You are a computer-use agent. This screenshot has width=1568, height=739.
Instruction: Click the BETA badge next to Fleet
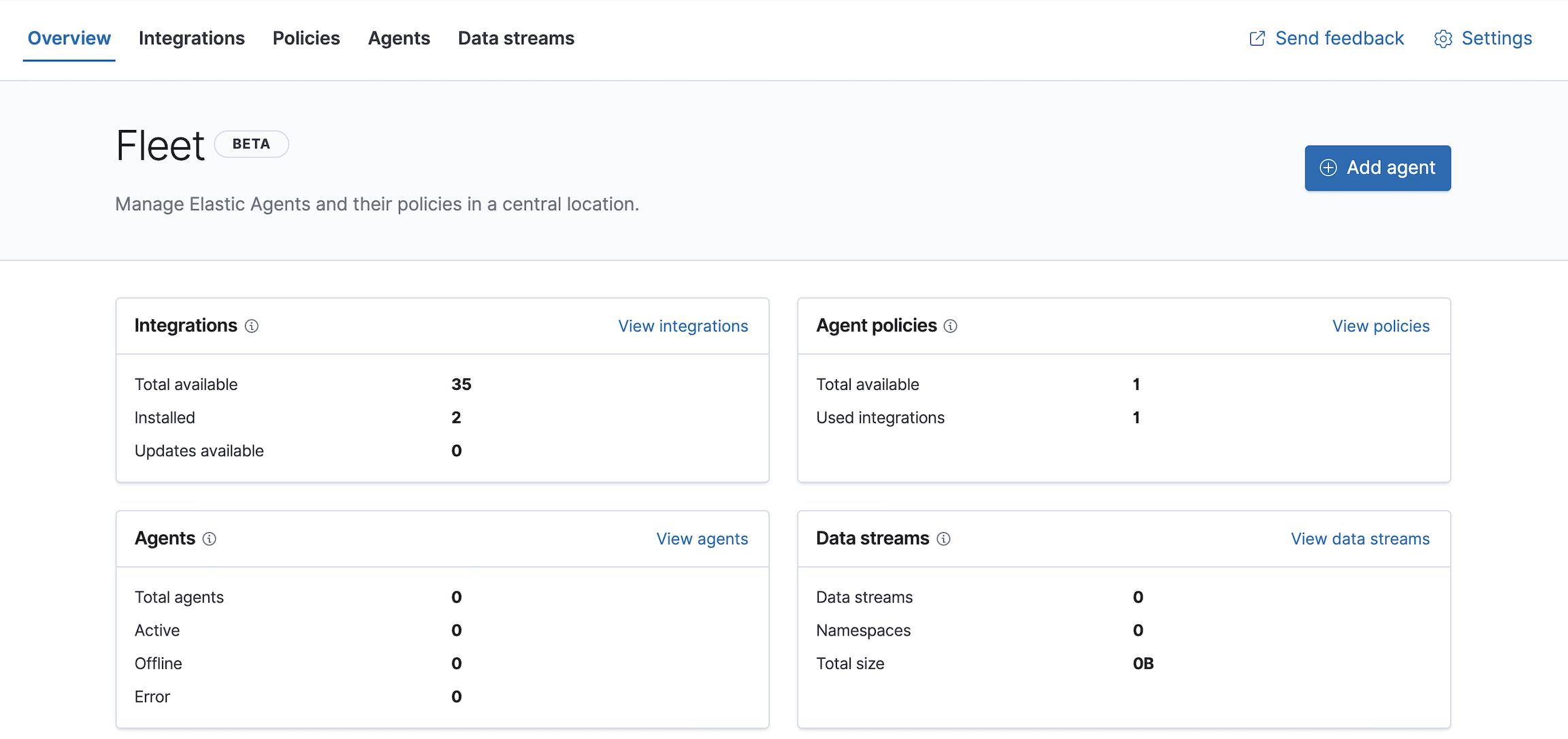point(251,144)
